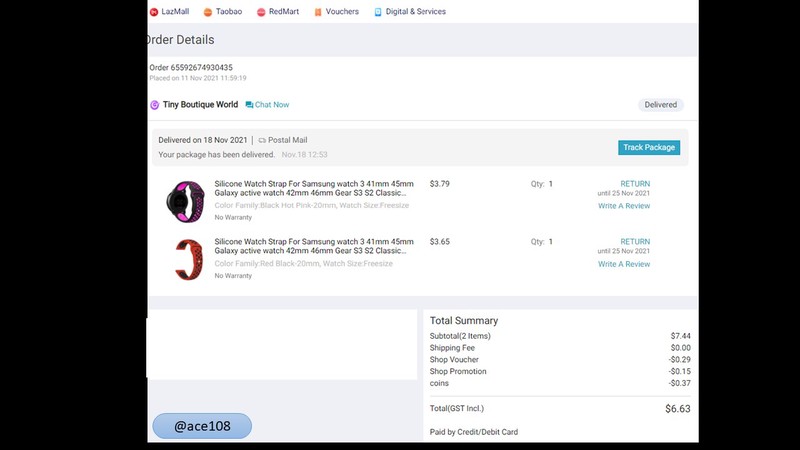Click the Order Details page heading
800x450 pixels.
click(x=181, y=40)
